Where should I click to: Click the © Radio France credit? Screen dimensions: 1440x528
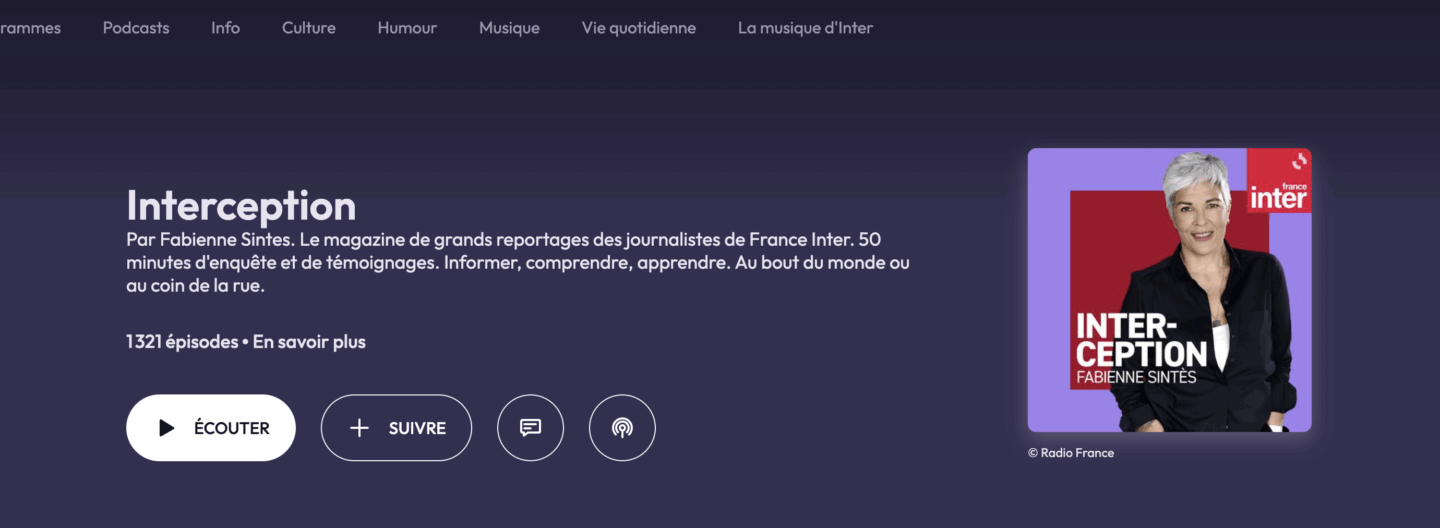tap(1071, 453)
